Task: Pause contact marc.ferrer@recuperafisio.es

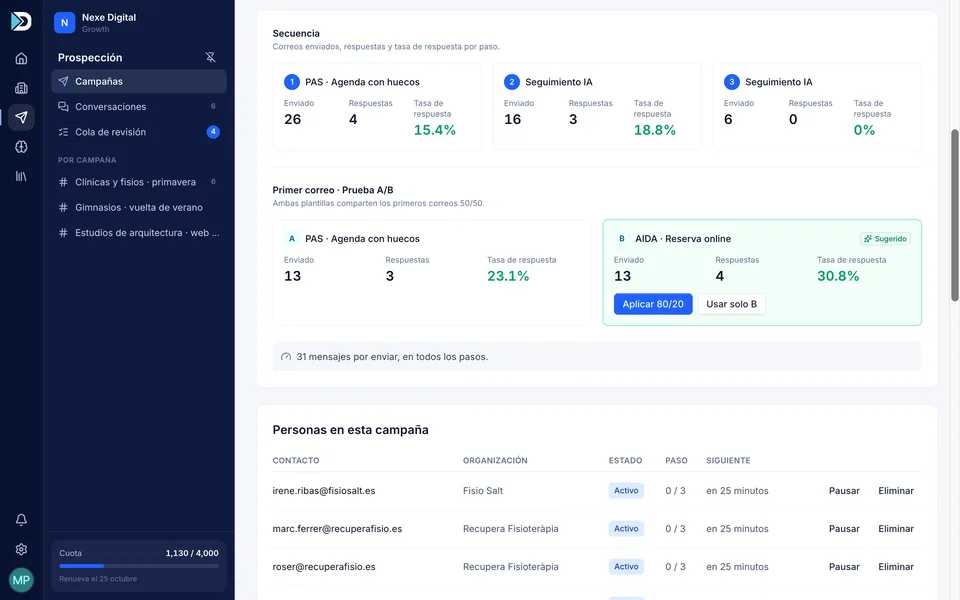Action: [844, 529]
